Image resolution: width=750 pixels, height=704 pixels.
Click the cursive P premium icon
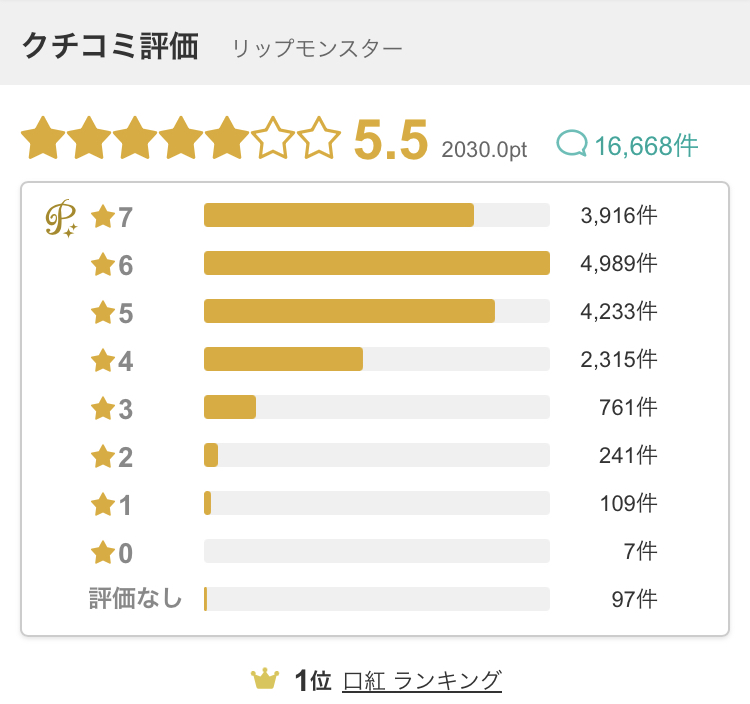click(61, 218)
